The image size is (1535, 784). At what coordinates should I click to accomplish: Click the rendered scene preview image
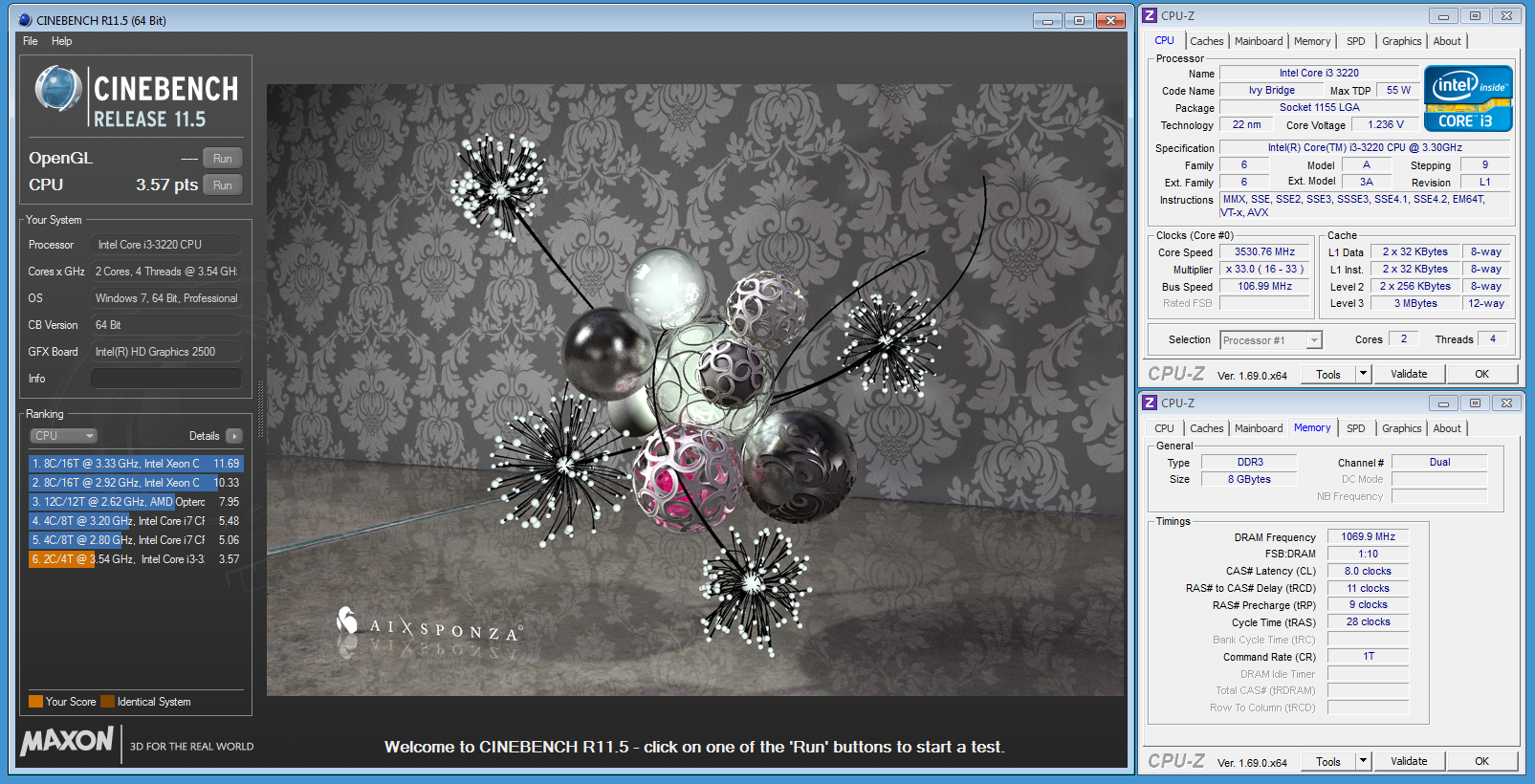tap(695, 390)
